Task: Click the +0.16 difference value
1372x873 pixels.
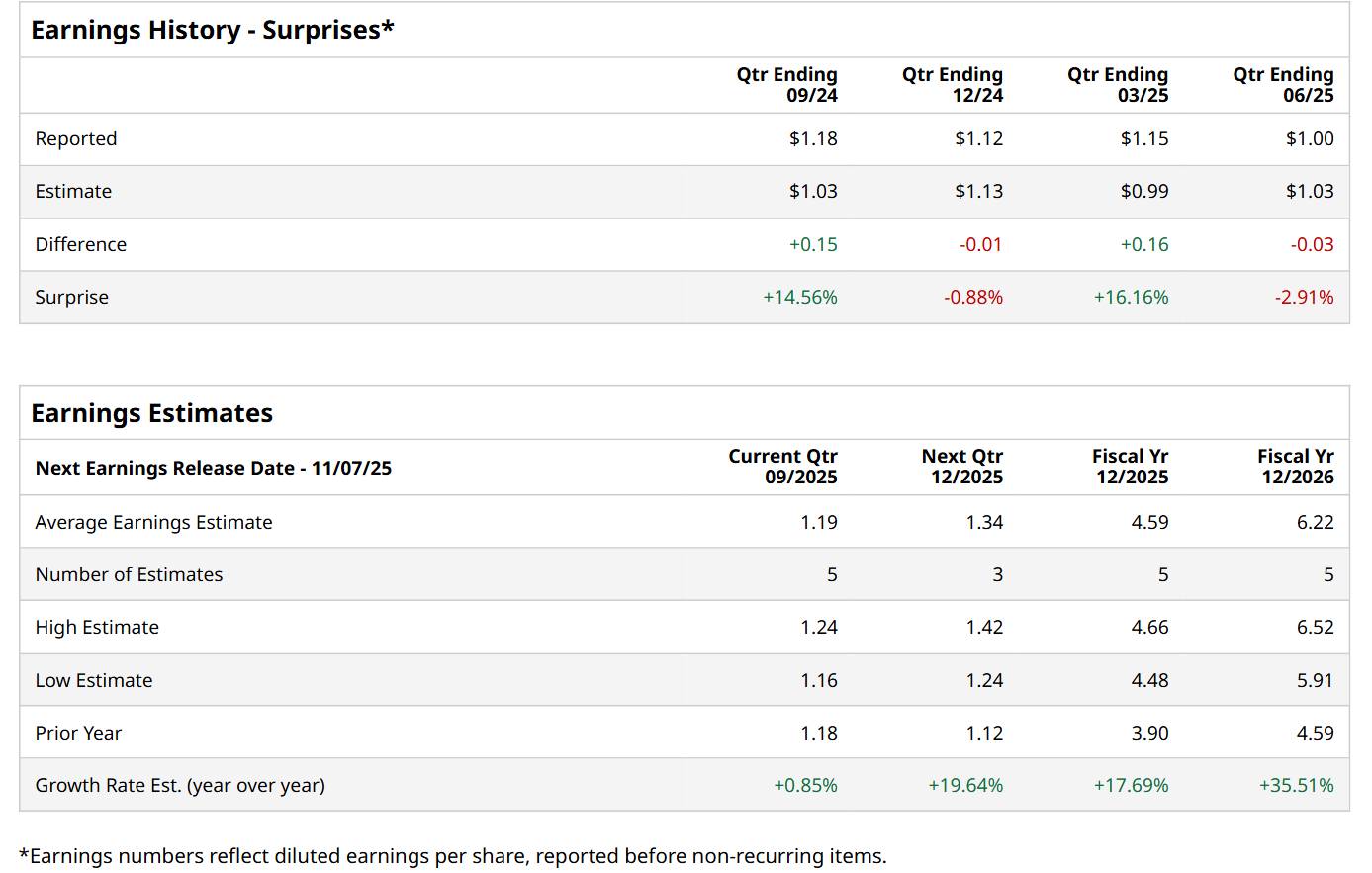Action: coord(1143,245)
